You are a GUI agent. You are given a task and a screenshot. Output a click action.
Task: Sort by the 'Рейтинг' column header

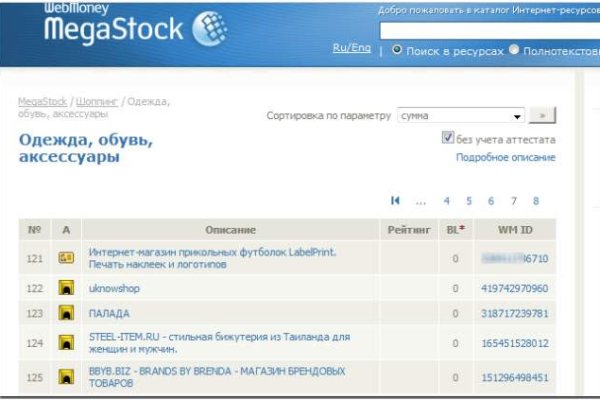pos(407,230)
